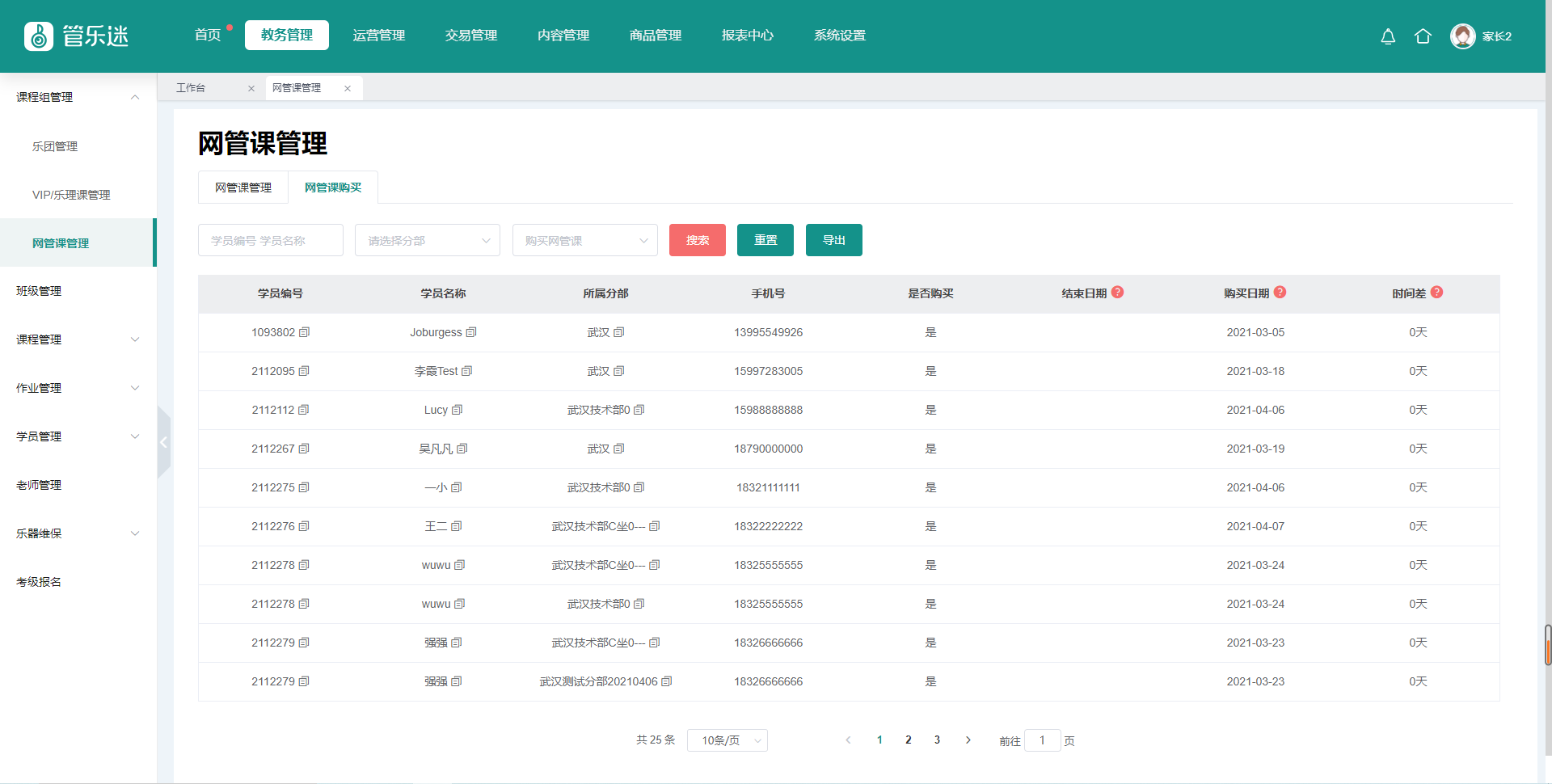This screenshot has width=1552, height=784.
Task: Click the notification bell icon
Action: [1387, 36]
